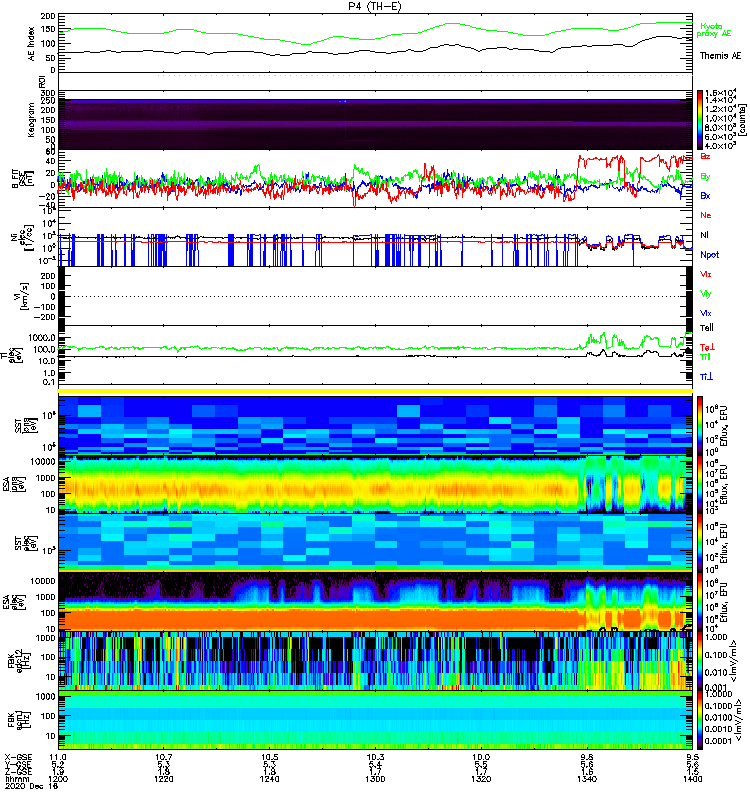
Task: Click the 1.6×10^4 keogram colorbar value
Action: 720,93
